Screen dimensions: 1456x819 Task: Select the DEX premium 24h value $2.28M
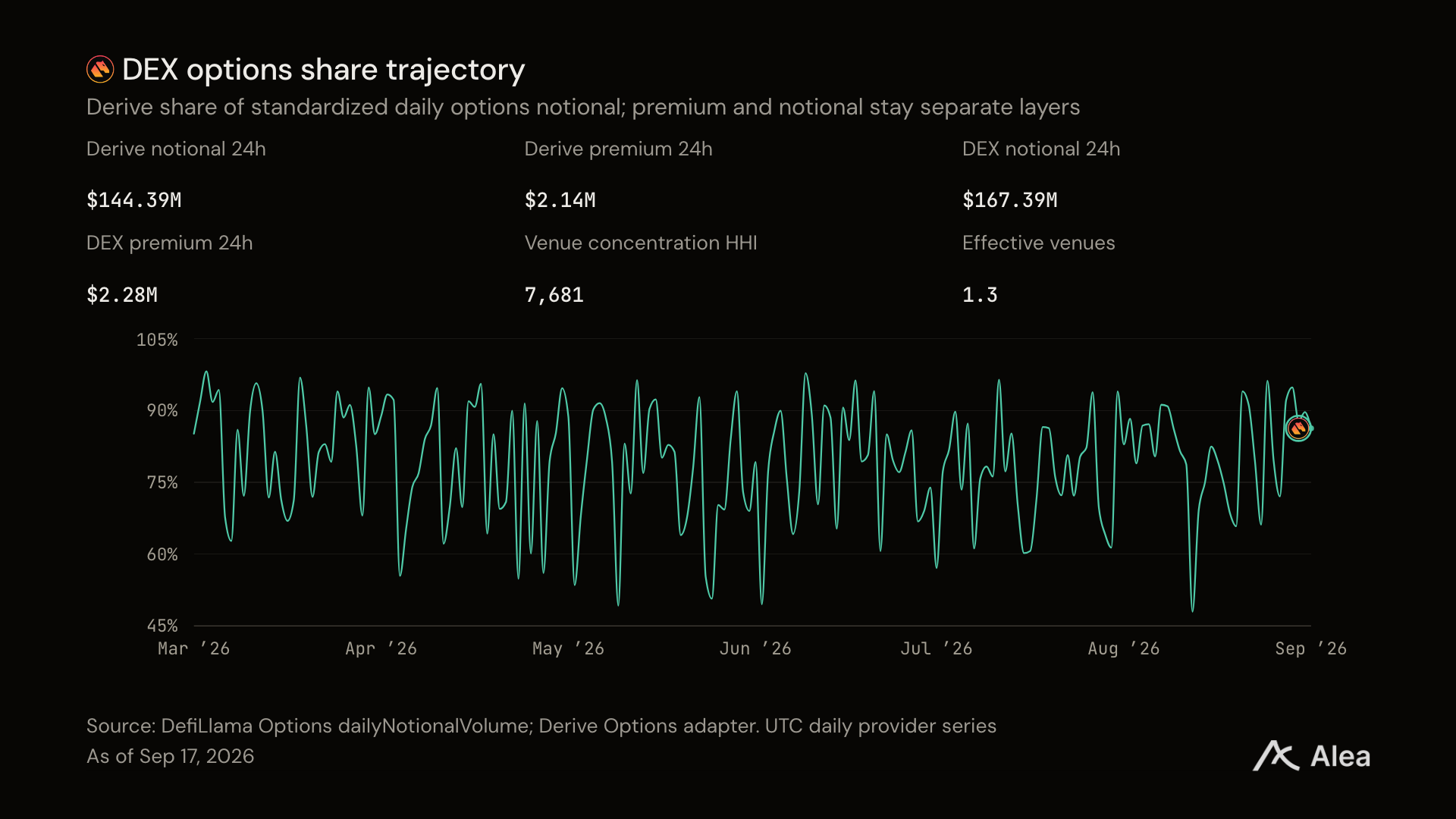tap(122, 295)
